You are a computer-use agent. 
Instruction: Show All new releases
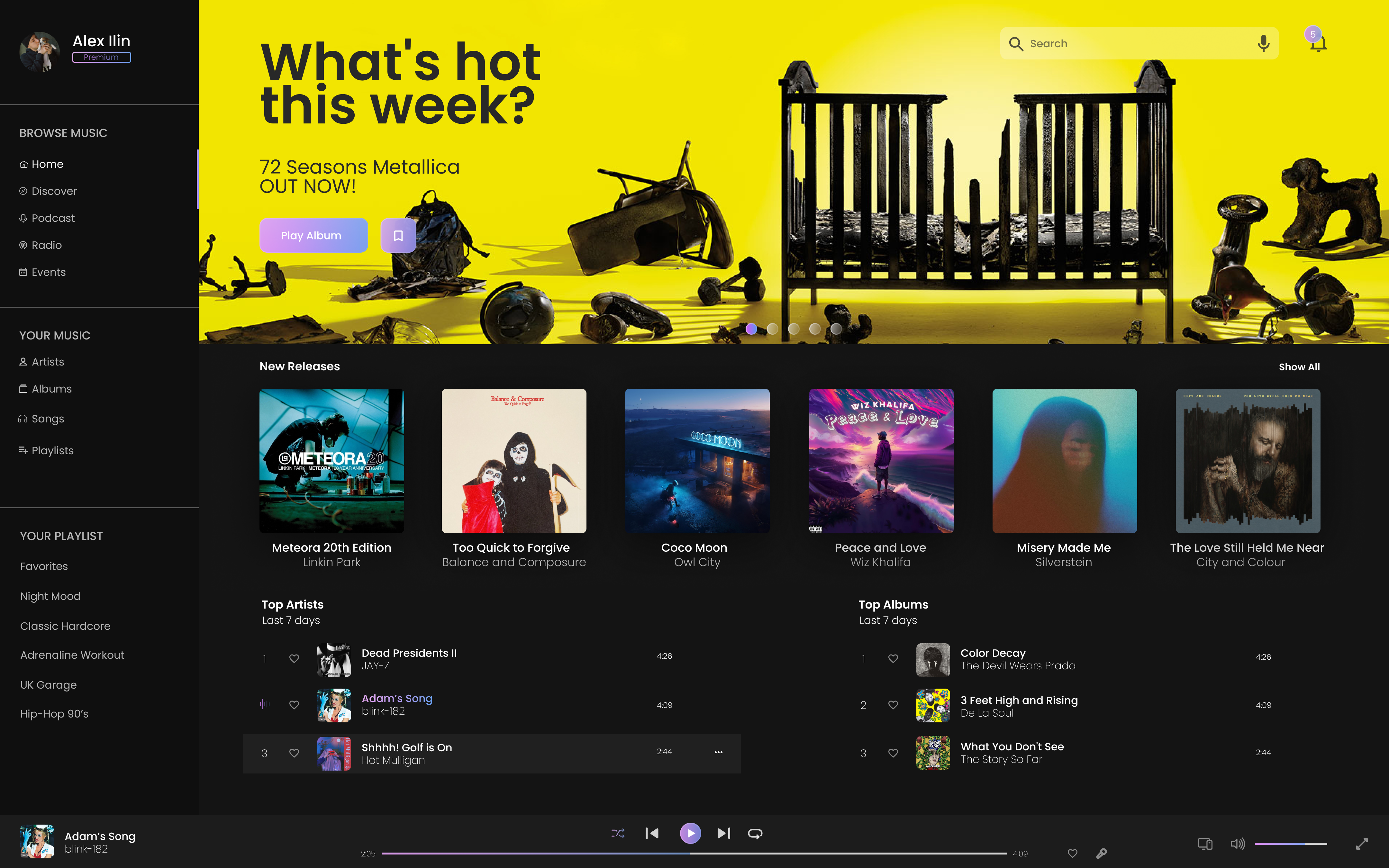click(1300, 366)
